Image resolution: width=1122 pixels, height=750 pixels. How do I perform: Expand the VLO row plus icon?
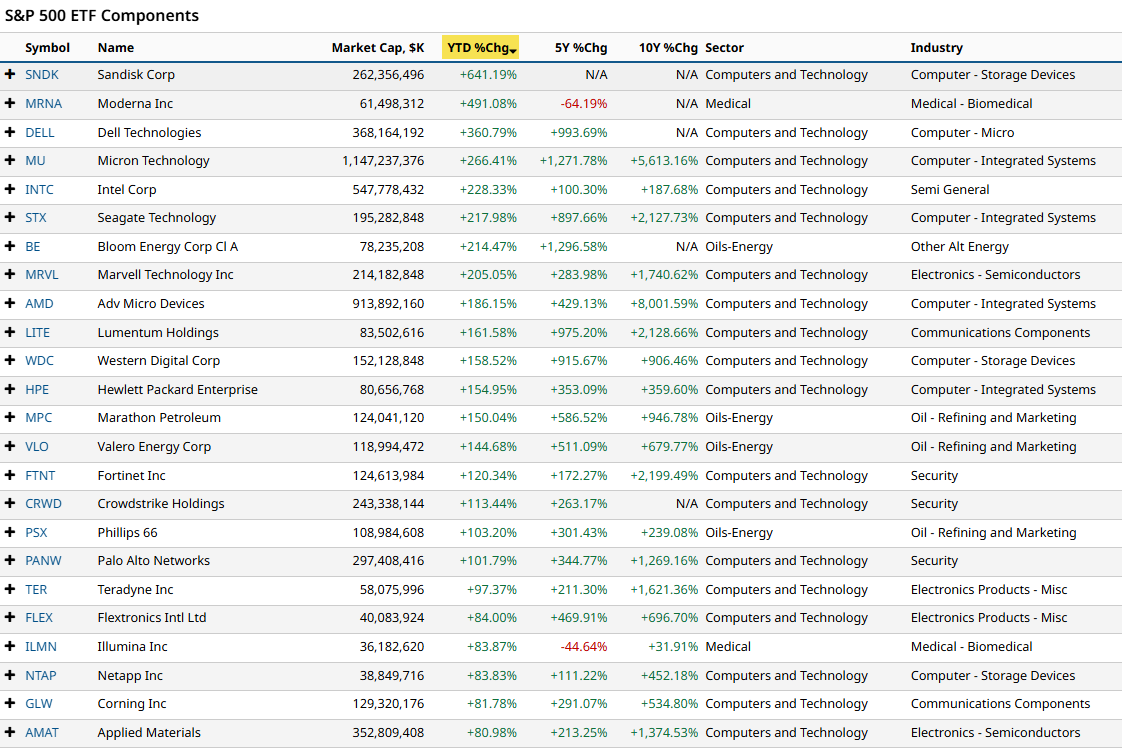pyautogui.click(x=10, y=447)
